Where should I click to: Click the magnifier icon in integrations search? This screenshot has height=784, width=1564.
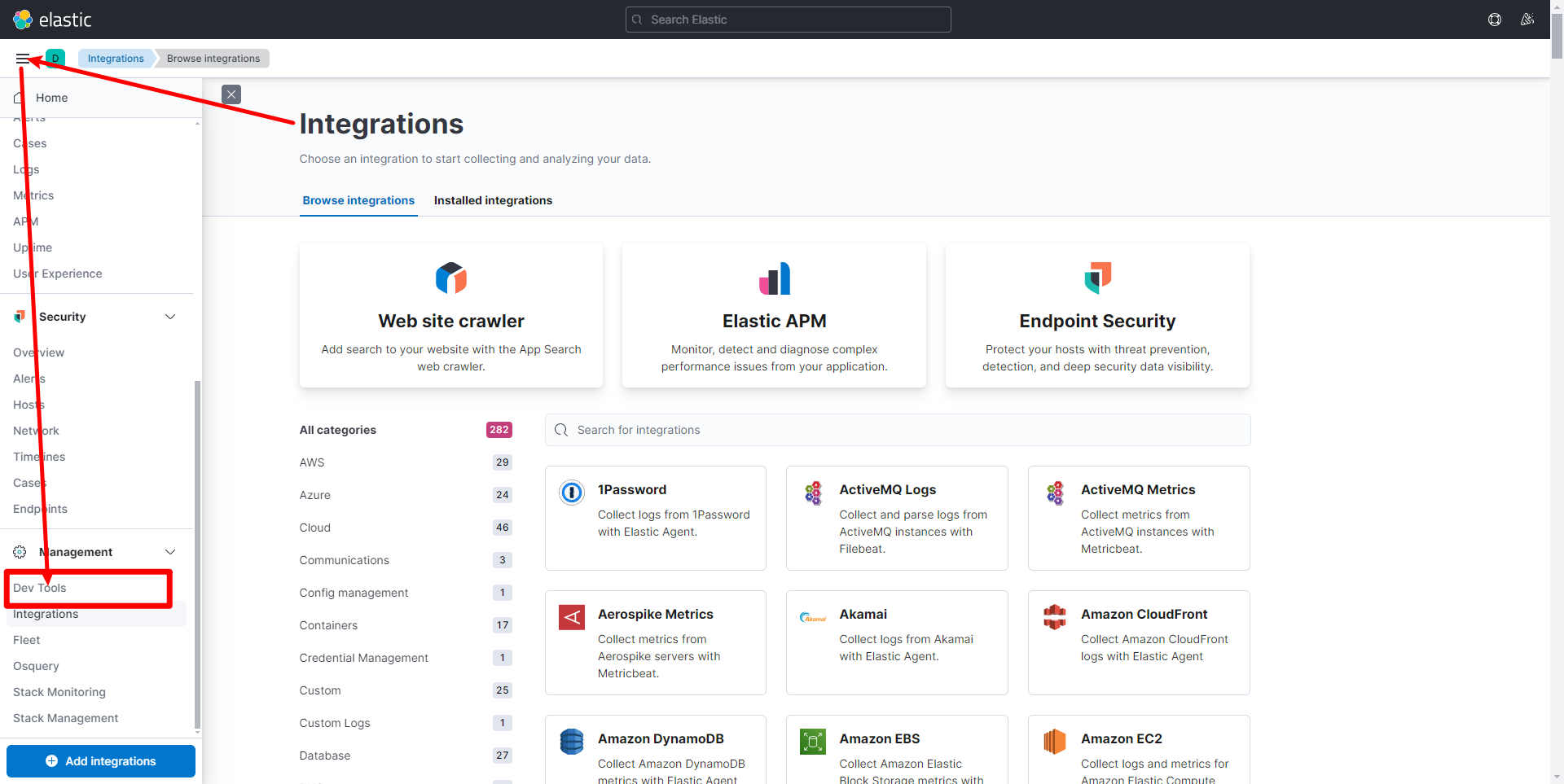coord(561,430)
